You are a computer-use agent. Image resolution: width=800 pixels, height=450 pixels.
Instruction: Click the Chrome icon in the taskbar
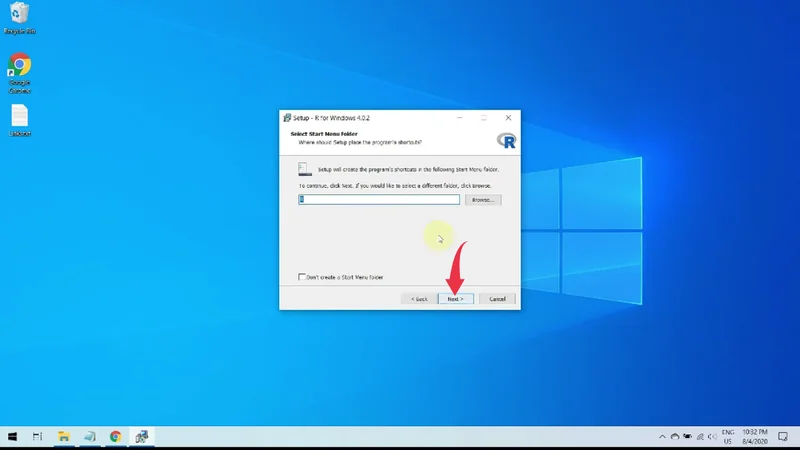116,437
